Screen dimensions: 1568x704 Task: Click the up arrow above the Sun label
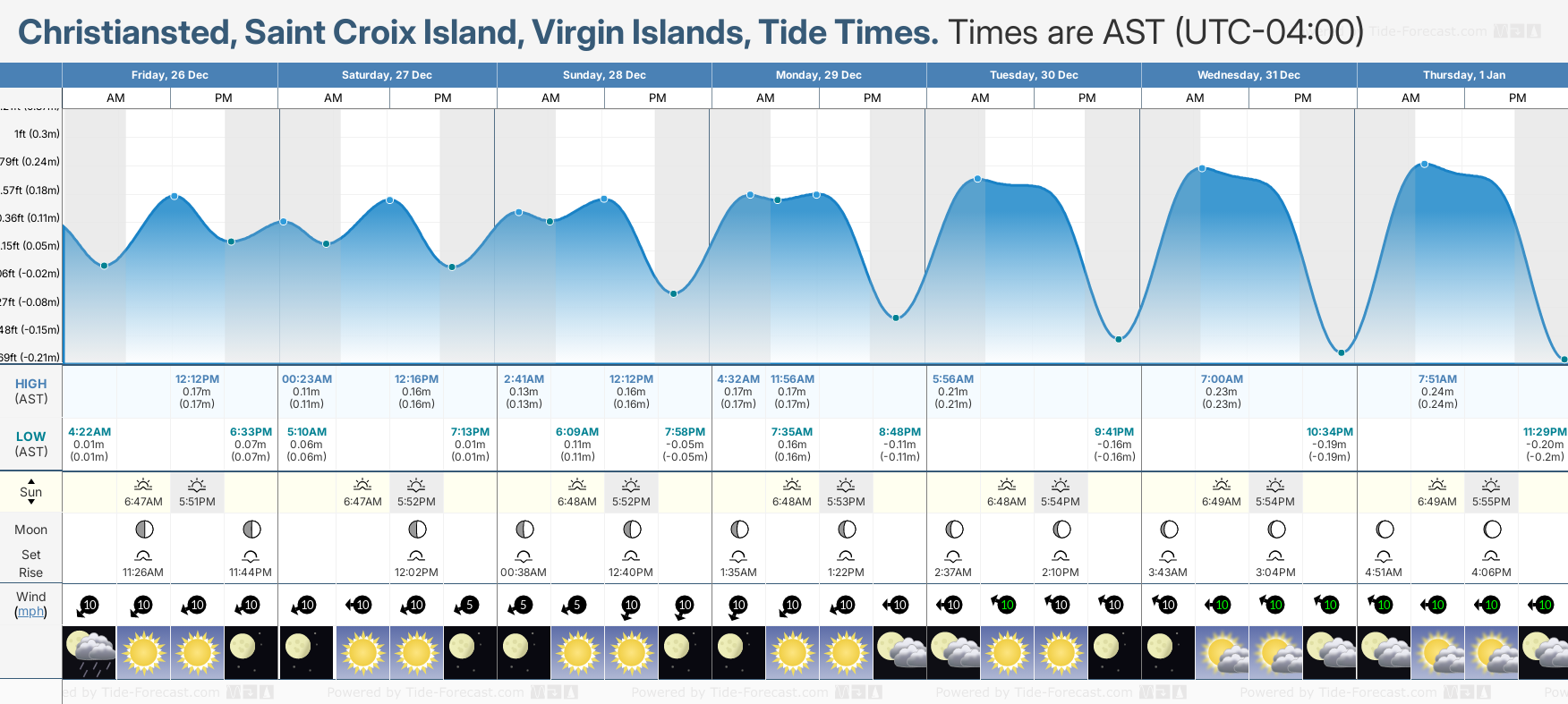31,480
